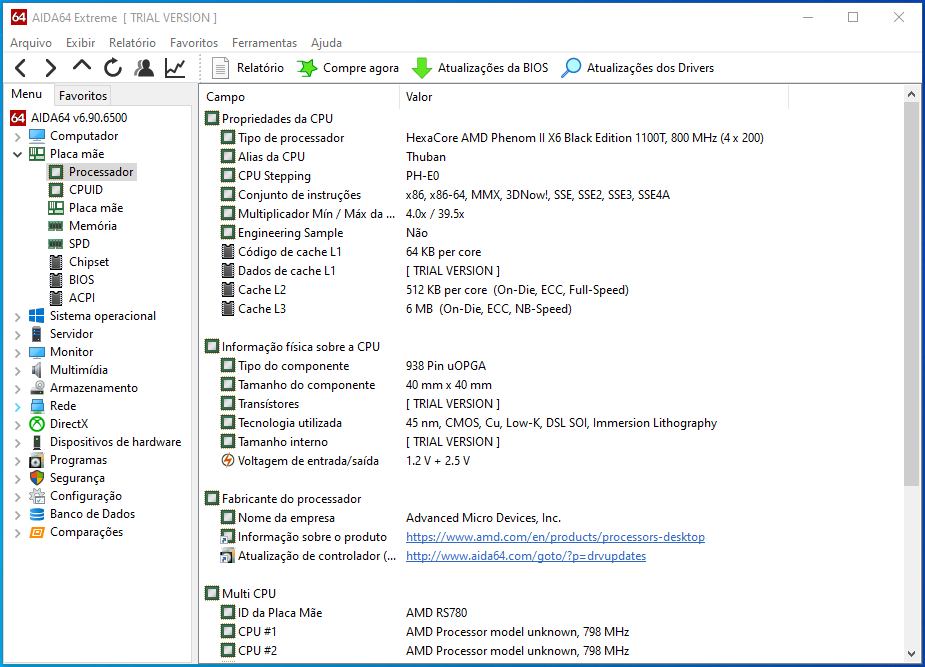Switch to the Favoritos tab

point(83,96)
